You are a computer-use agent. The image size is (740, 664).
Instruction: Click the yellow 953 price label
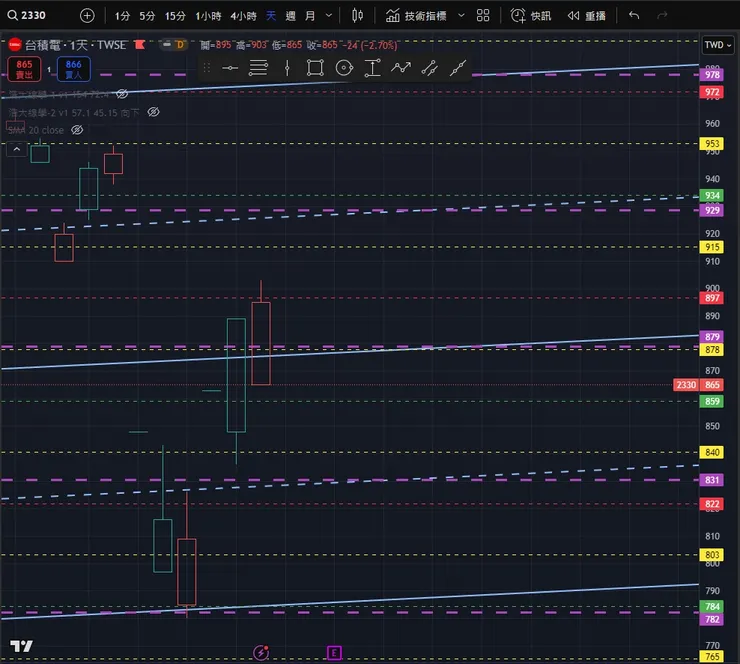click(712, 143)
